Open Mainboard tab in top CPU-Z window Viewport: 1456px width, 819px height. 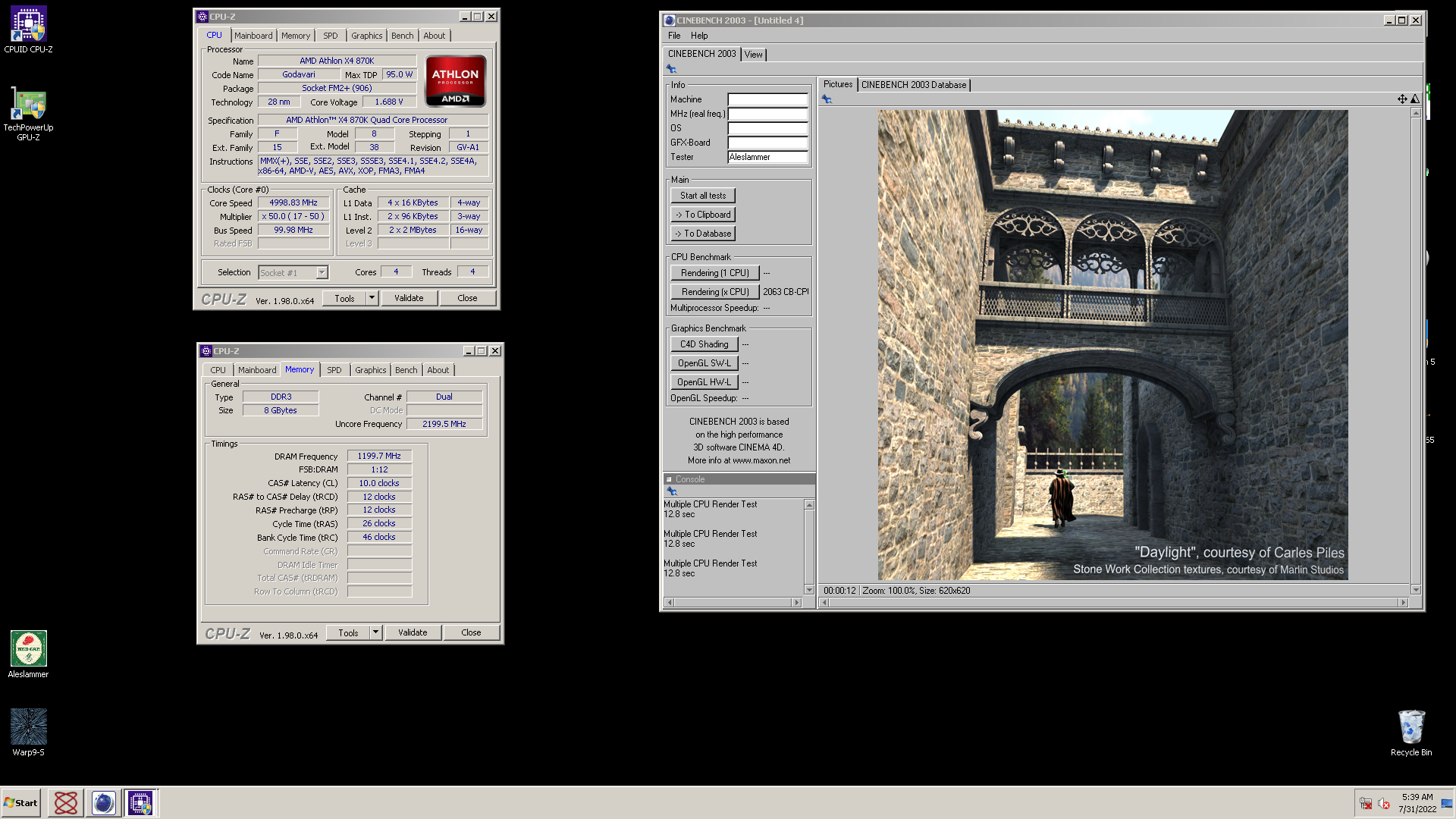(x=253, y=36)
